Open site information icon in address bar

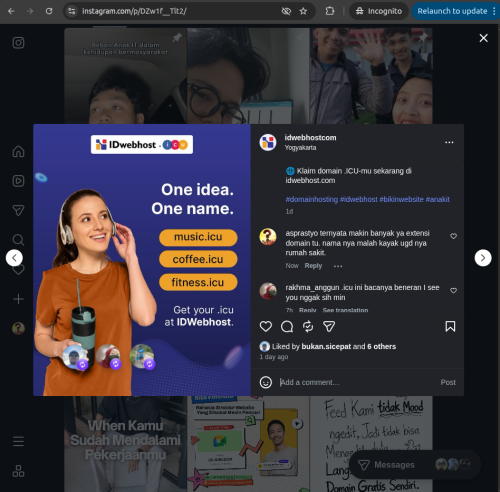click(x=71, y=11)
